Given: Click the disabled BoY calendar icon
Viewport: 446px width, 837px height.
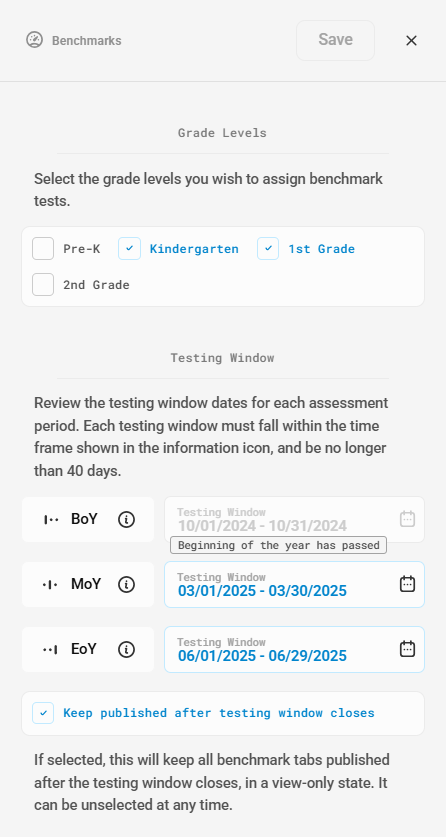Looking at the screenshot, I should (x=408, y=519).
